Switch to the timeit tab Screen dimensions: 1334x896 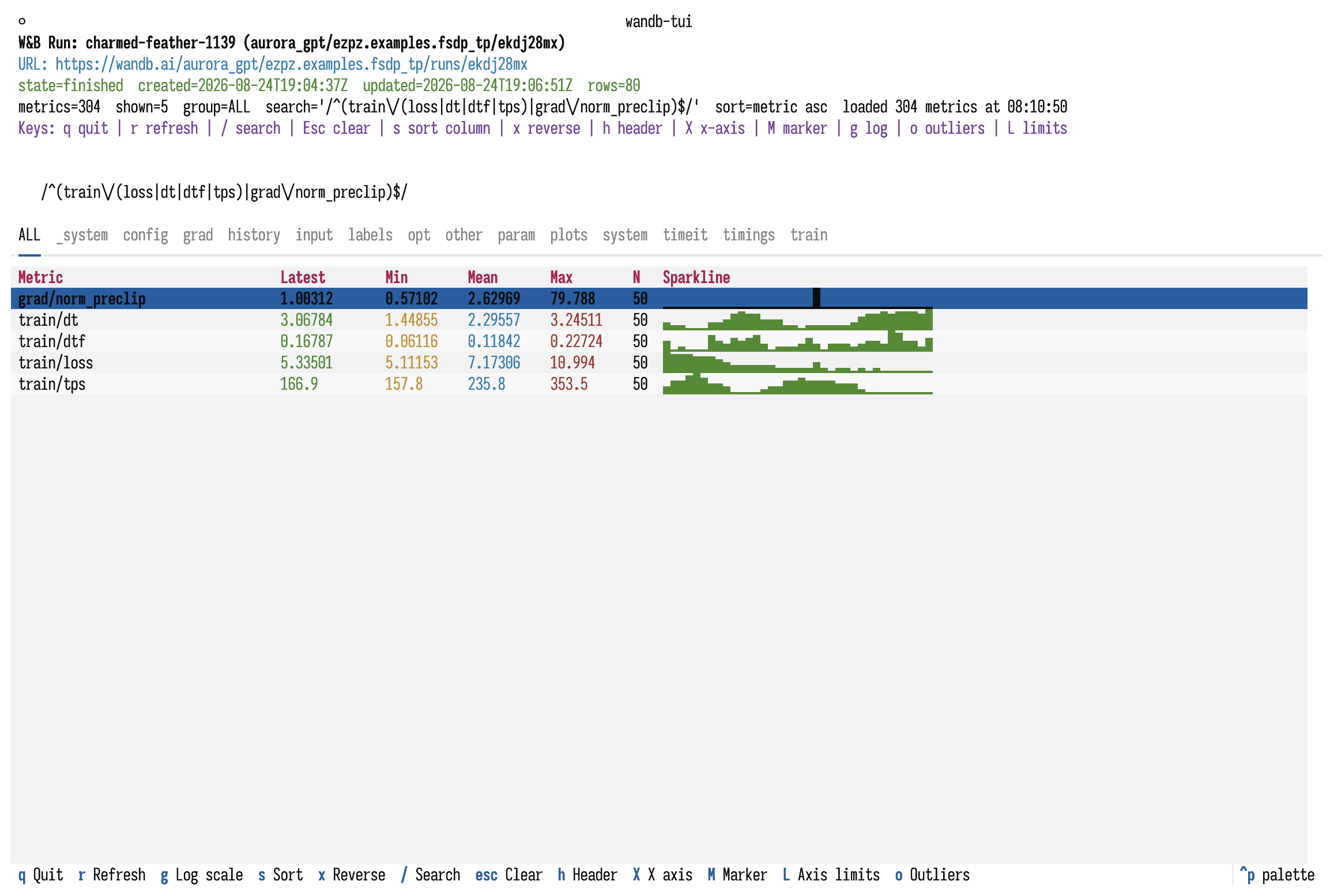pyautogui.click(x=685, y=235)
